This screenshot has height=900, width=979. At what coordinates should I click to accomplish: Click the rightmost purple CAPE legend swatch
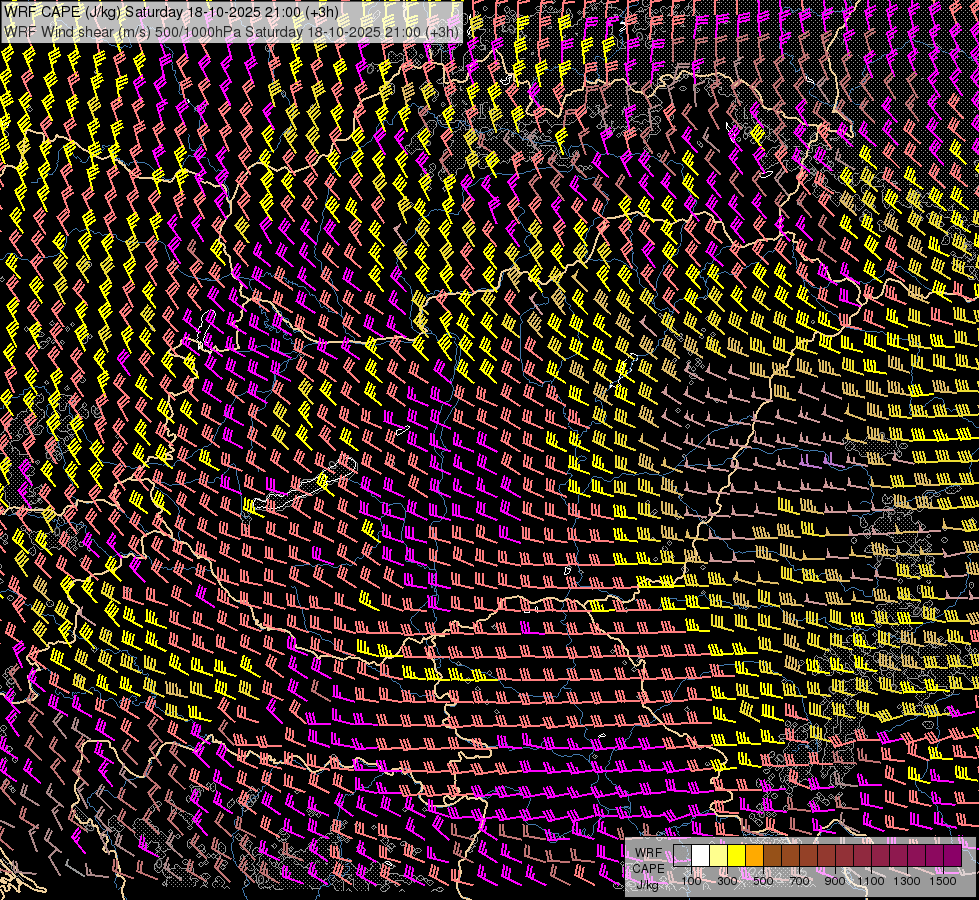pos(953,856)
